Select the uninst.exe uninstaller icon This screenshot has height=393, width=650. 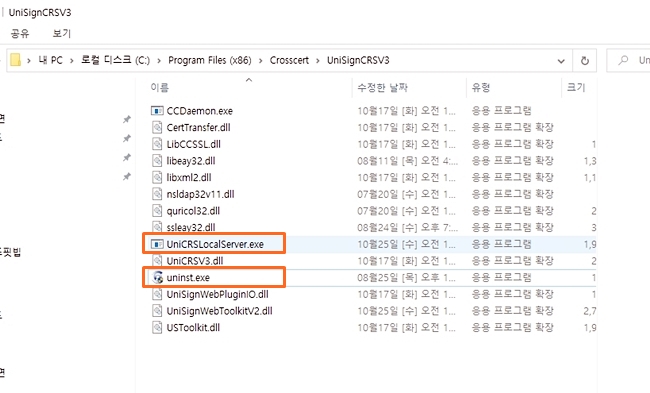[158, 277]
